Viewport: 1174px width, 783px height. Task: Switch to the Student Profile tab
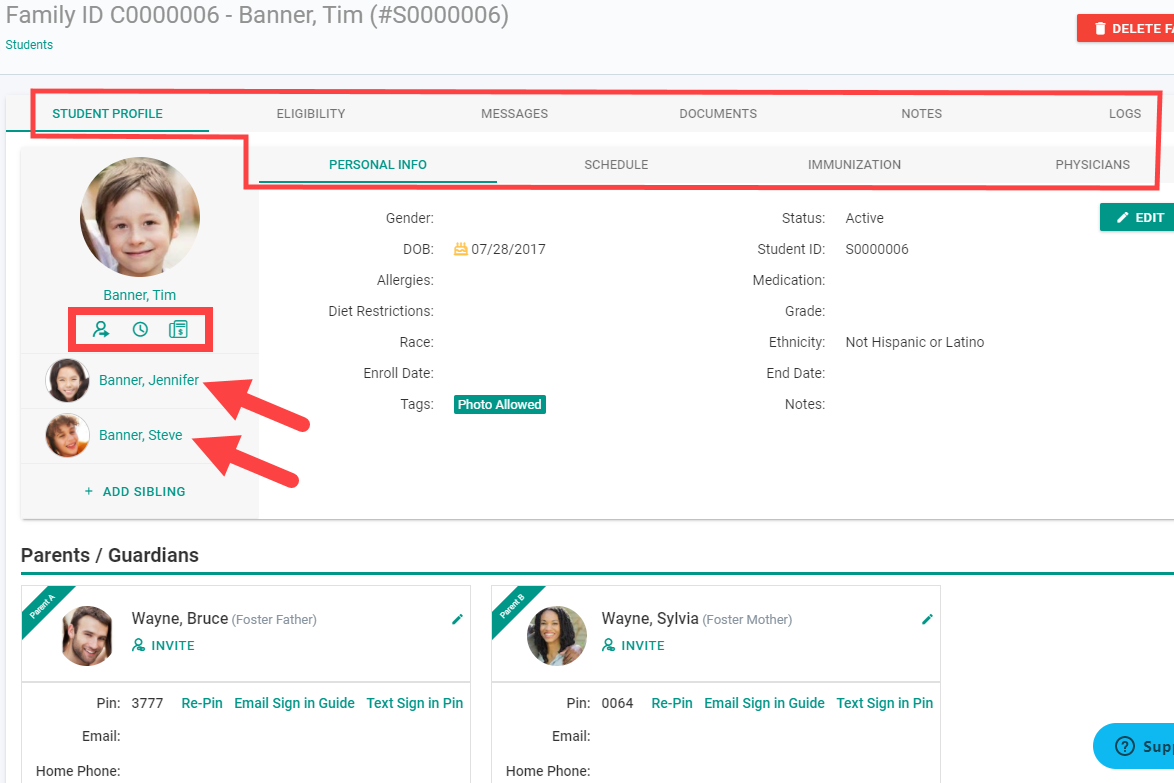(108, 114)
